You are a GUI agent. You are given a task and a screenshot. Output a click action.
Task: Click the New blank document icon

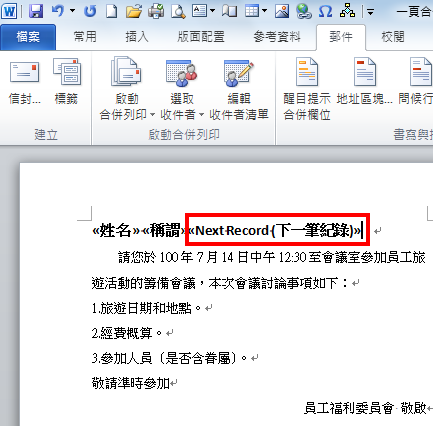point(111,11)
